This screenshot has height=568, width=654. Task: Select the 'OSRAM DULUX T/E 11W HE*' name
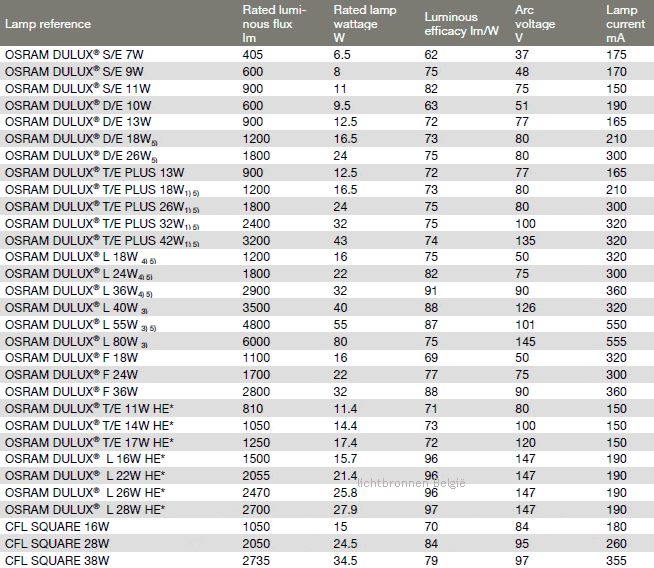coord(89,409)
